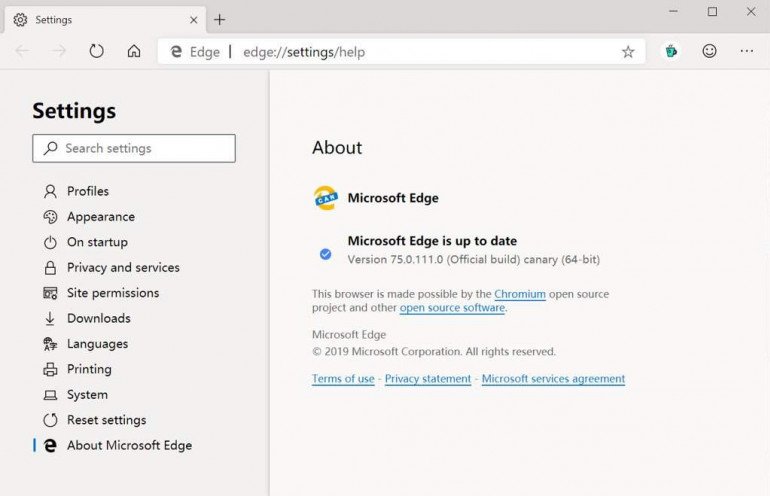Focus the Search settings field
The image size is (770, 496).
tap(134, 148)
